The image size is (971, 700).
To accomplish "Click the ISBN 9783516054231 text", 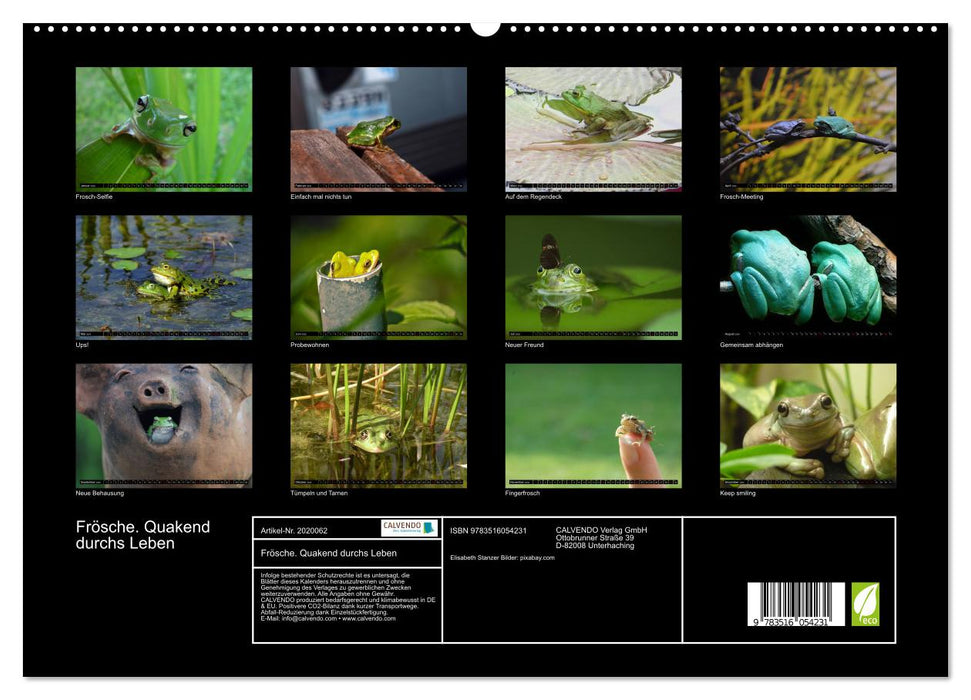I will point(488,531).
